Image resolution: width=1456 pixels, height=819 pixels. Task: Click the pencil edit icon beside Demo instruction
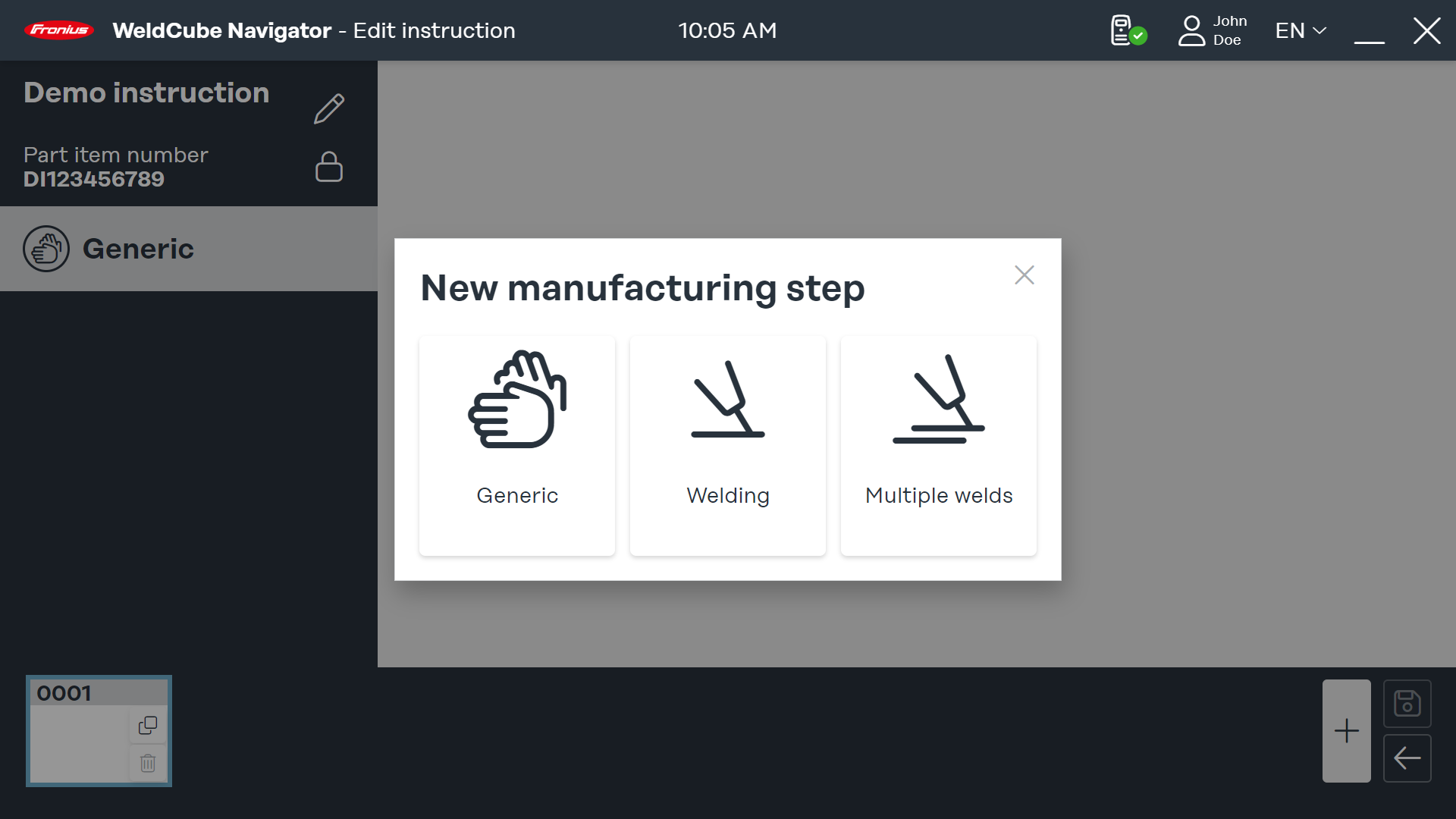point(329,109)
